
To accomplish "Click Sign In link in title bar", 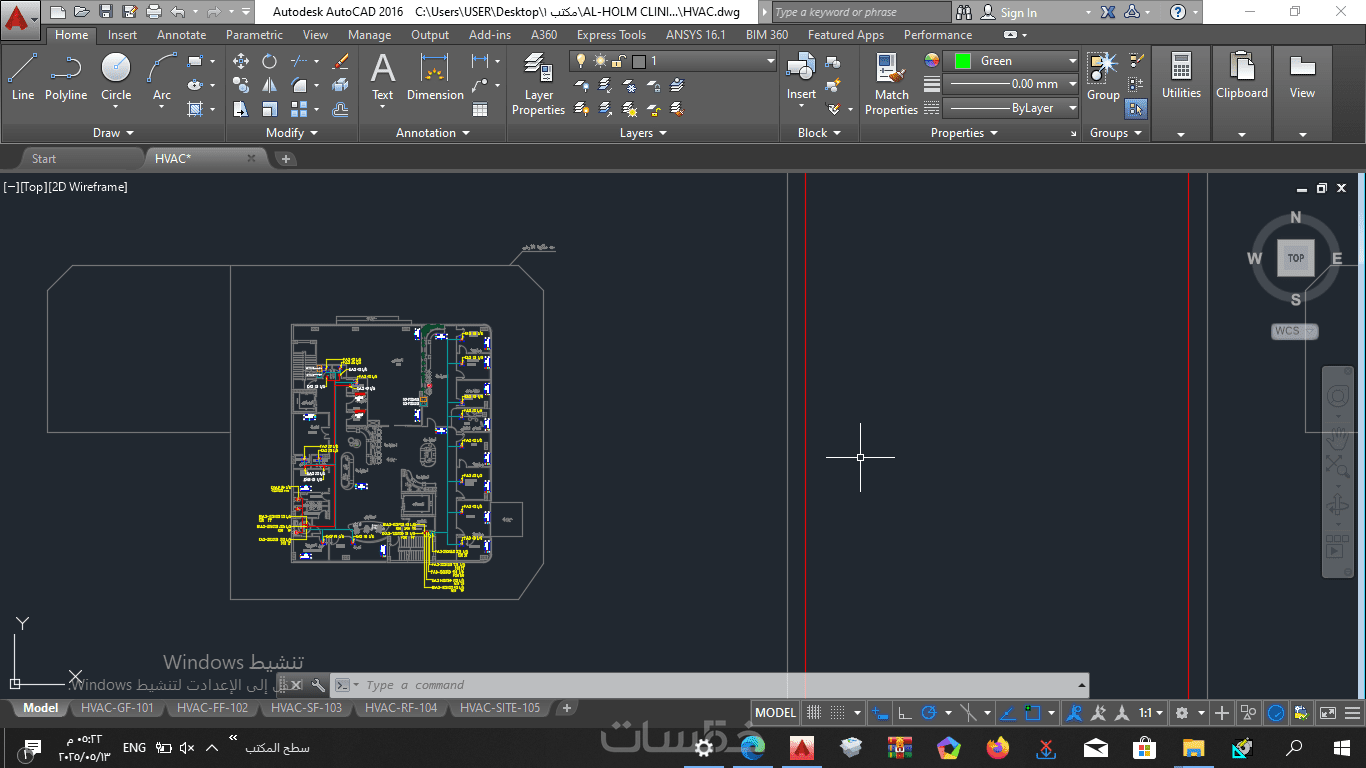I will tap(1018, 13).
